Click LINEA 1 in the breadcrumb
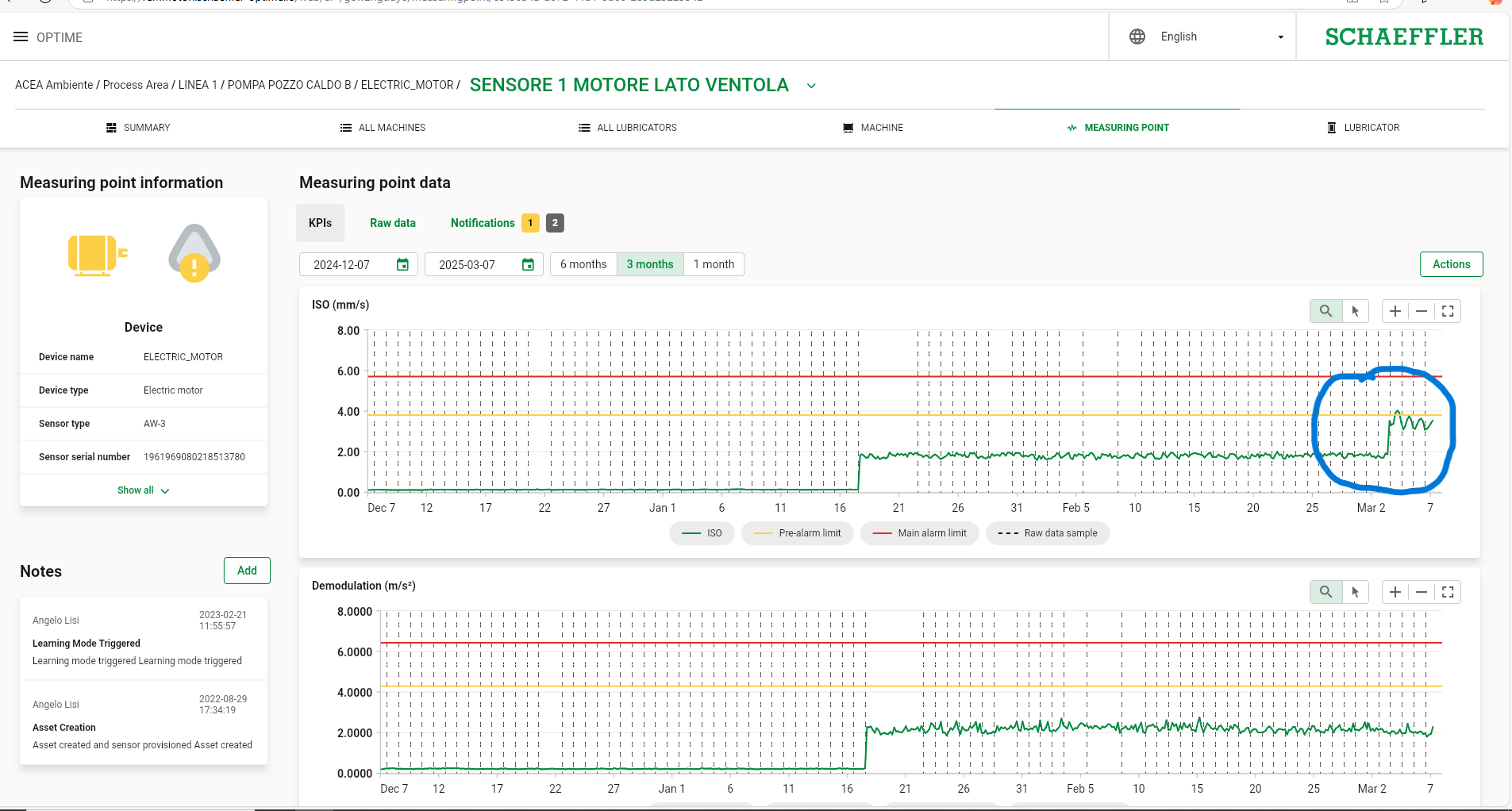Image resolution: width=1512 pixels, height=811 pixels. click(x=198, y=85)
